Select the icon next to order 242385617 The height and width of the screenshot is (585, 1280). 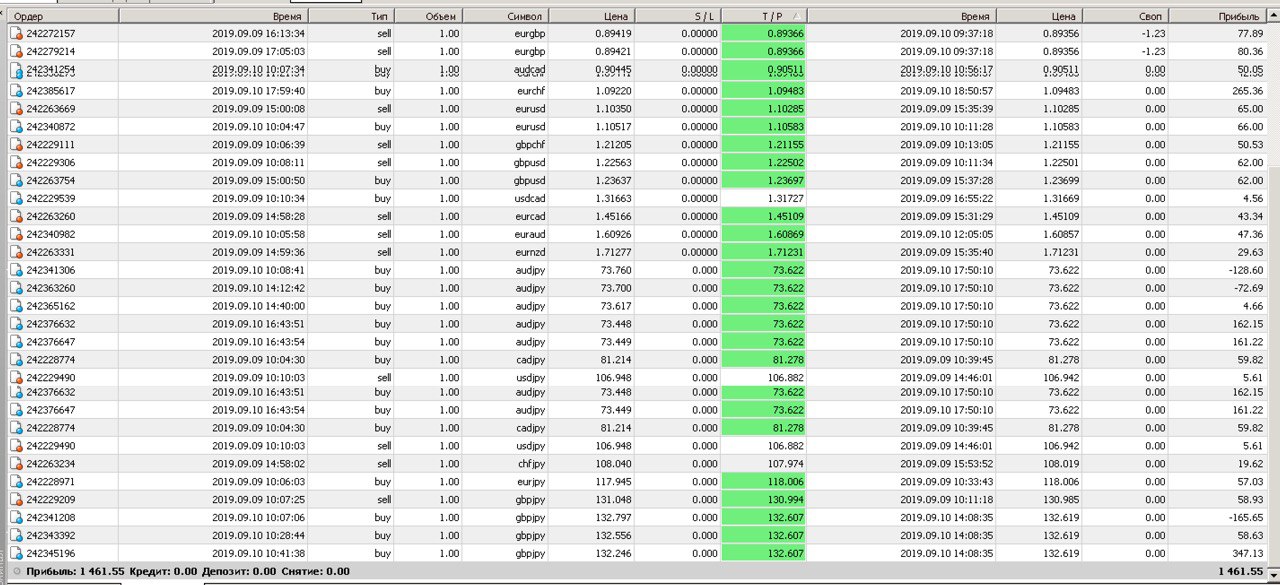pos(16,91)
